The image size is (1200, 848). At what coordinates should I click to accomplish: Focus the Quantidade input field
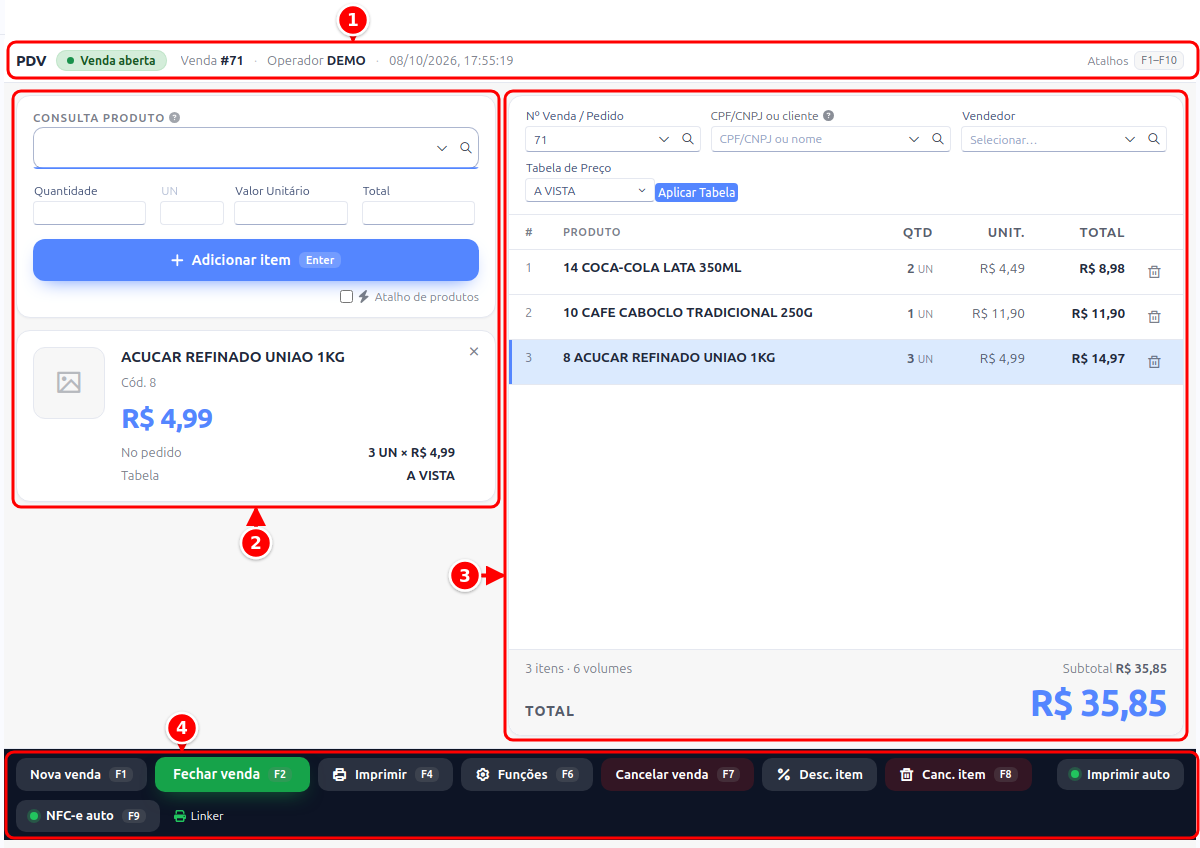click(x=90, y=213)
